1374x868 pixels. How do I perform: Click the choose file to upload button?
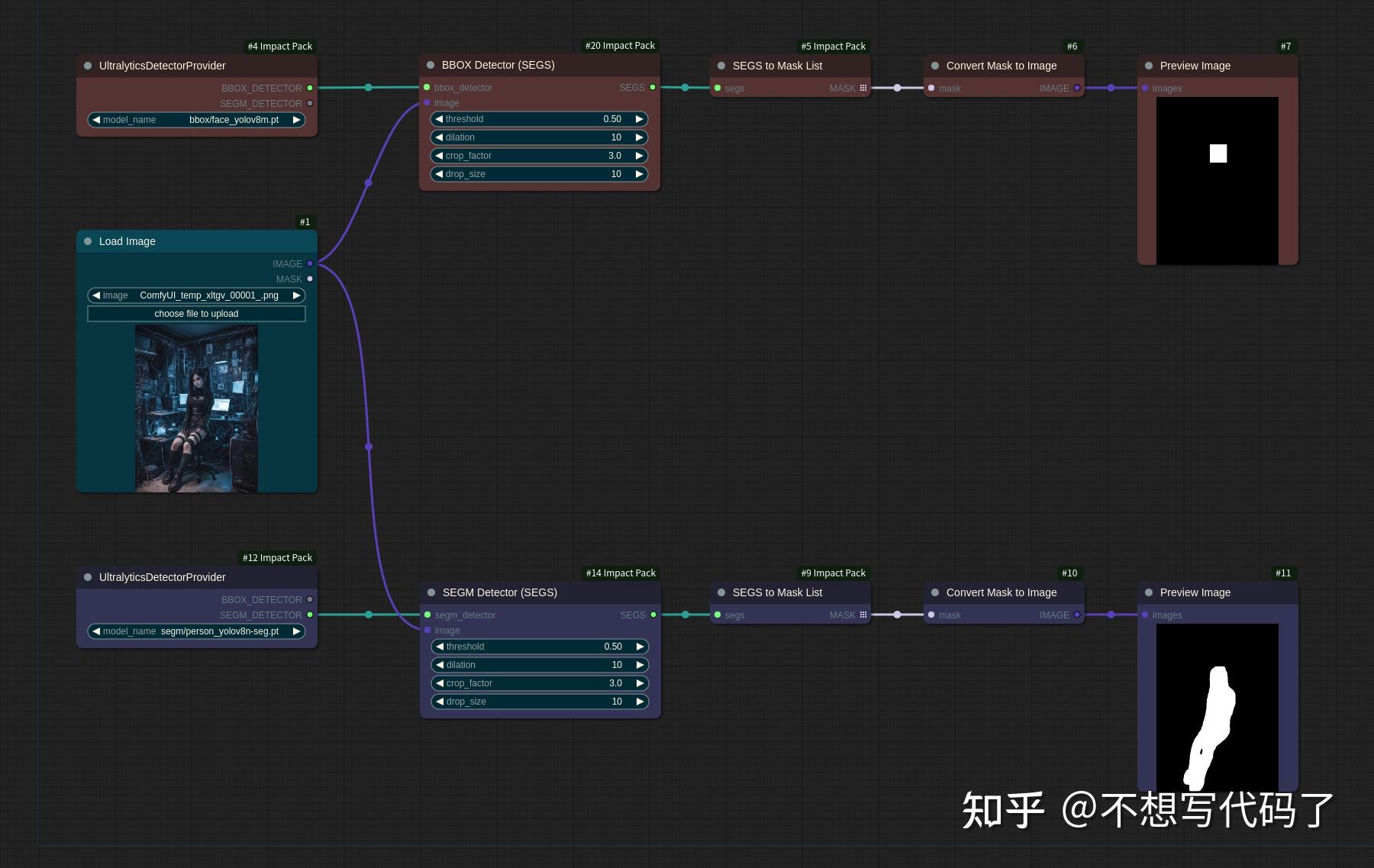[x=196, y=313]
